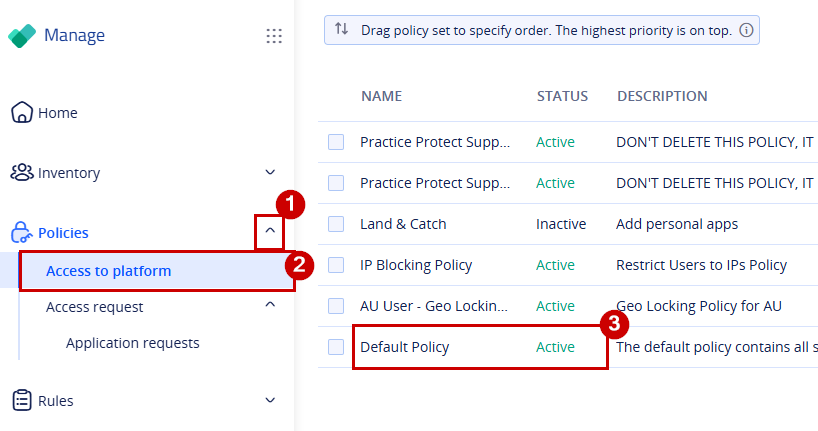
Task: Click the Rules clipboard icon
Action: pyautogui.click(x=22, y=400)
